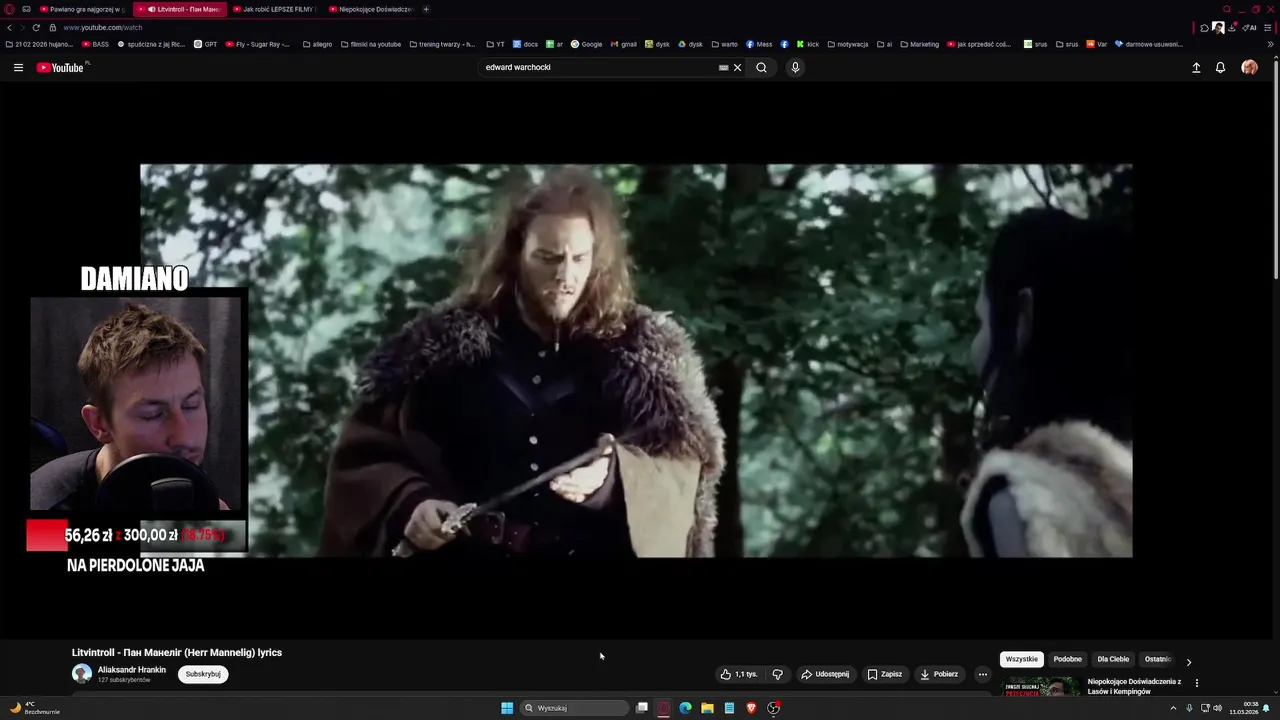Open options for Niepokojące Doświadczenia recommended video

coord(1196,683)
